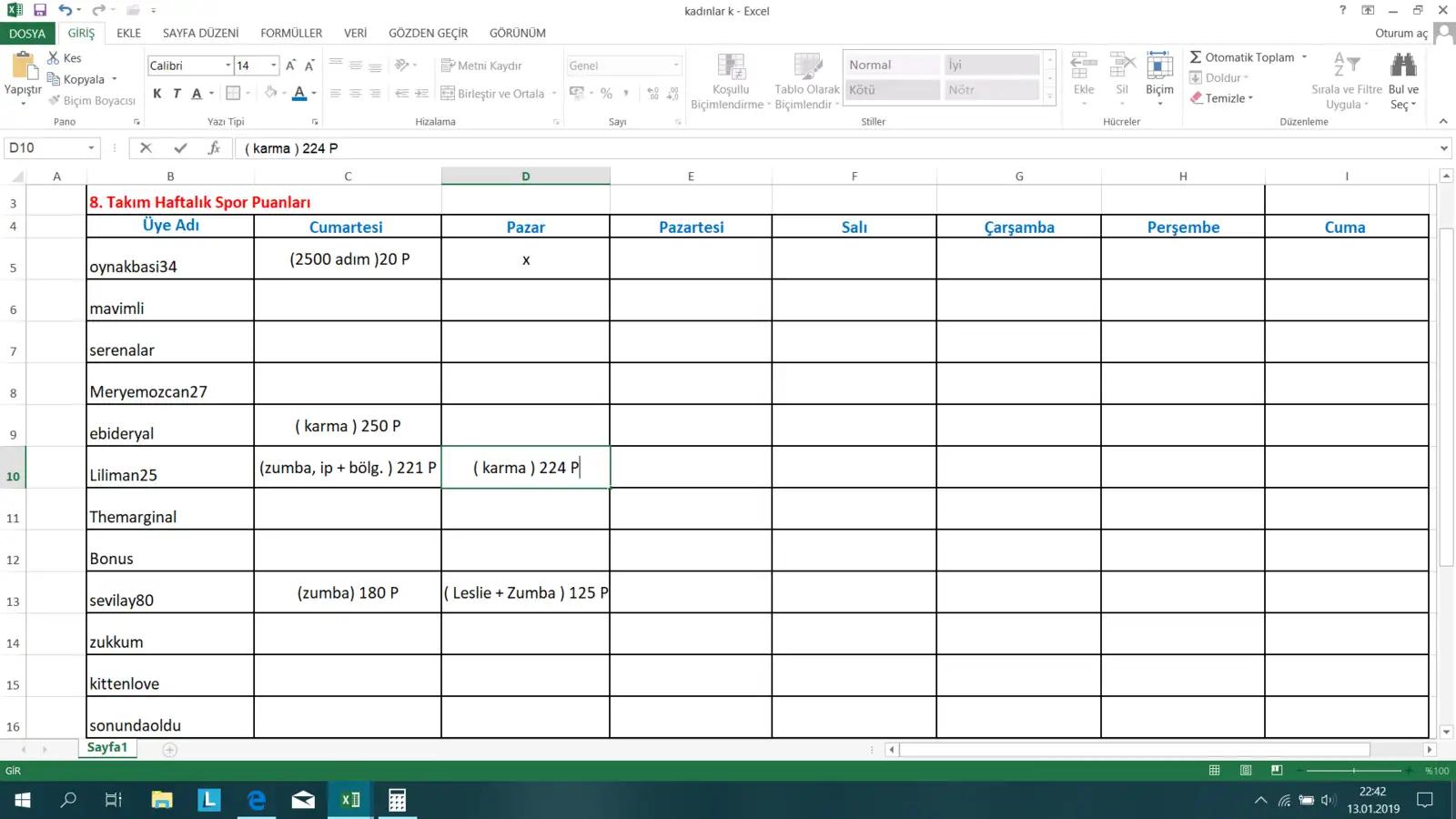Click the Save icon in the title bar

pos(39,10)
